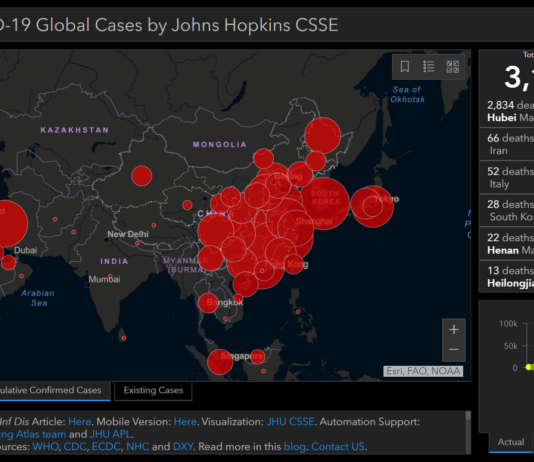This screenshot has height=462, width=534.
Task: Open the Contact US link
Action: (x=338, y=446)
